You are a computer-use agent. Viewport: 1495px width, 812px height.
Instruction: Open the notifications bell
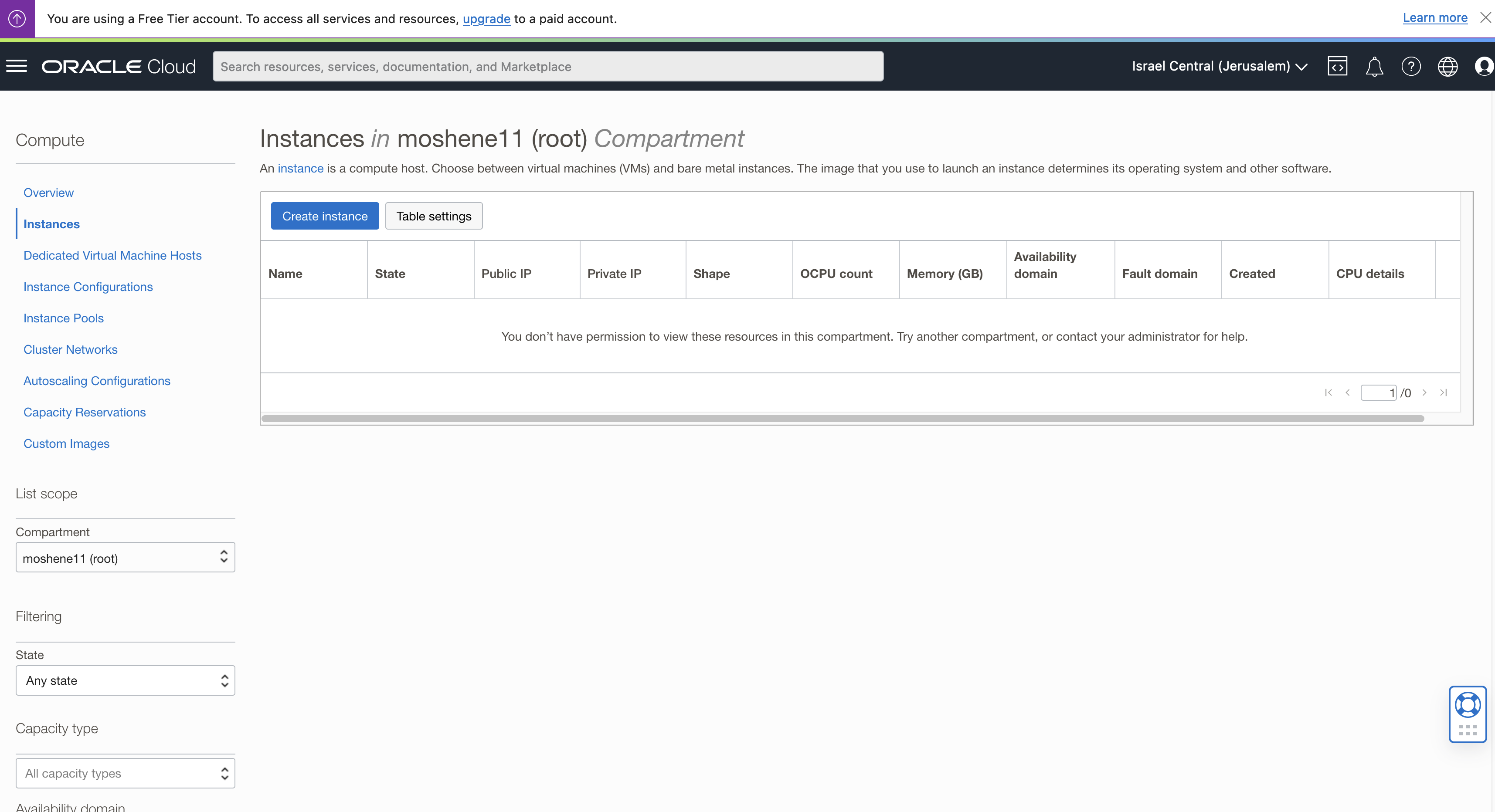point(1375,66)
